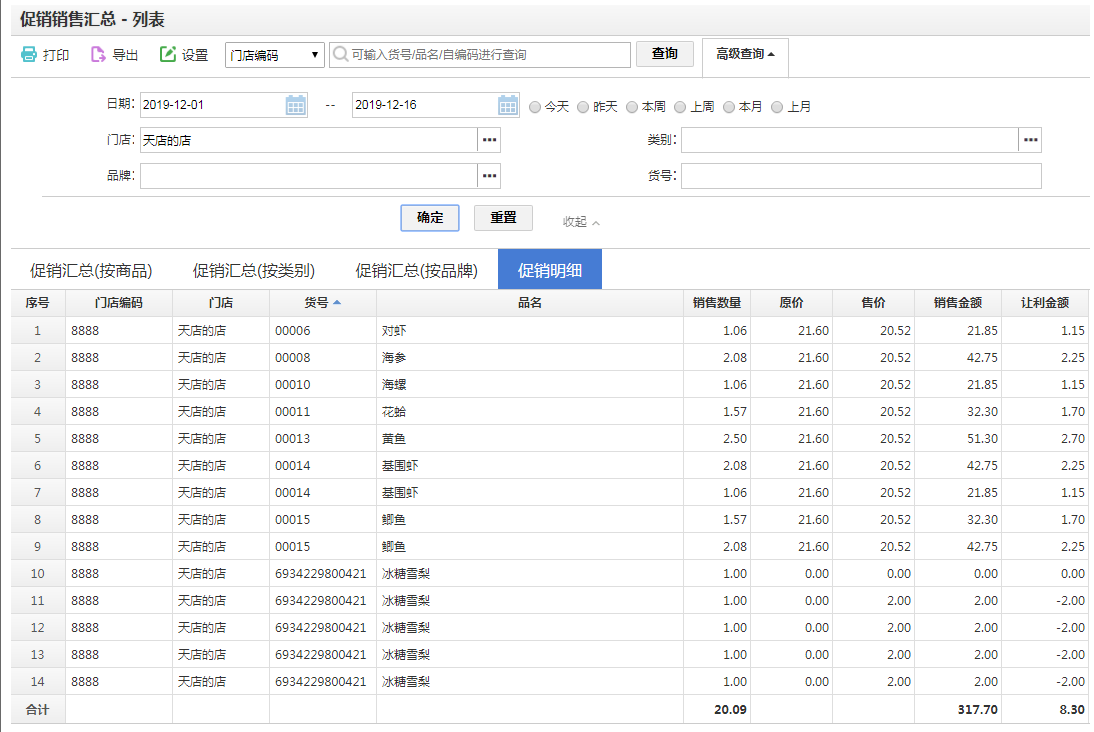Click the brand (品牌) ellipsis browse button
1094x732 pixels.
pos(489,176)
